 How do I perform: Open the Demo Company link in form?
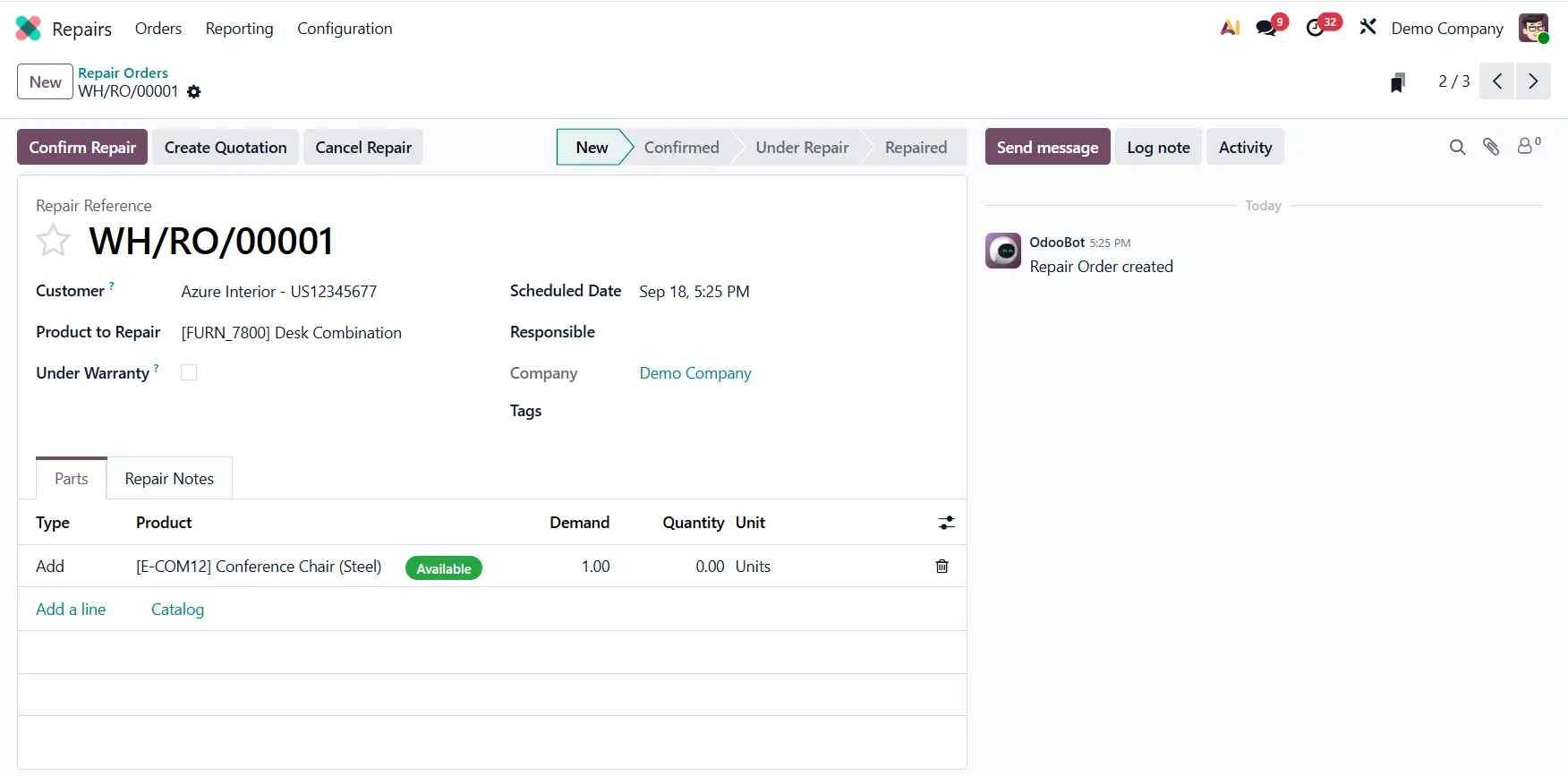695,373
